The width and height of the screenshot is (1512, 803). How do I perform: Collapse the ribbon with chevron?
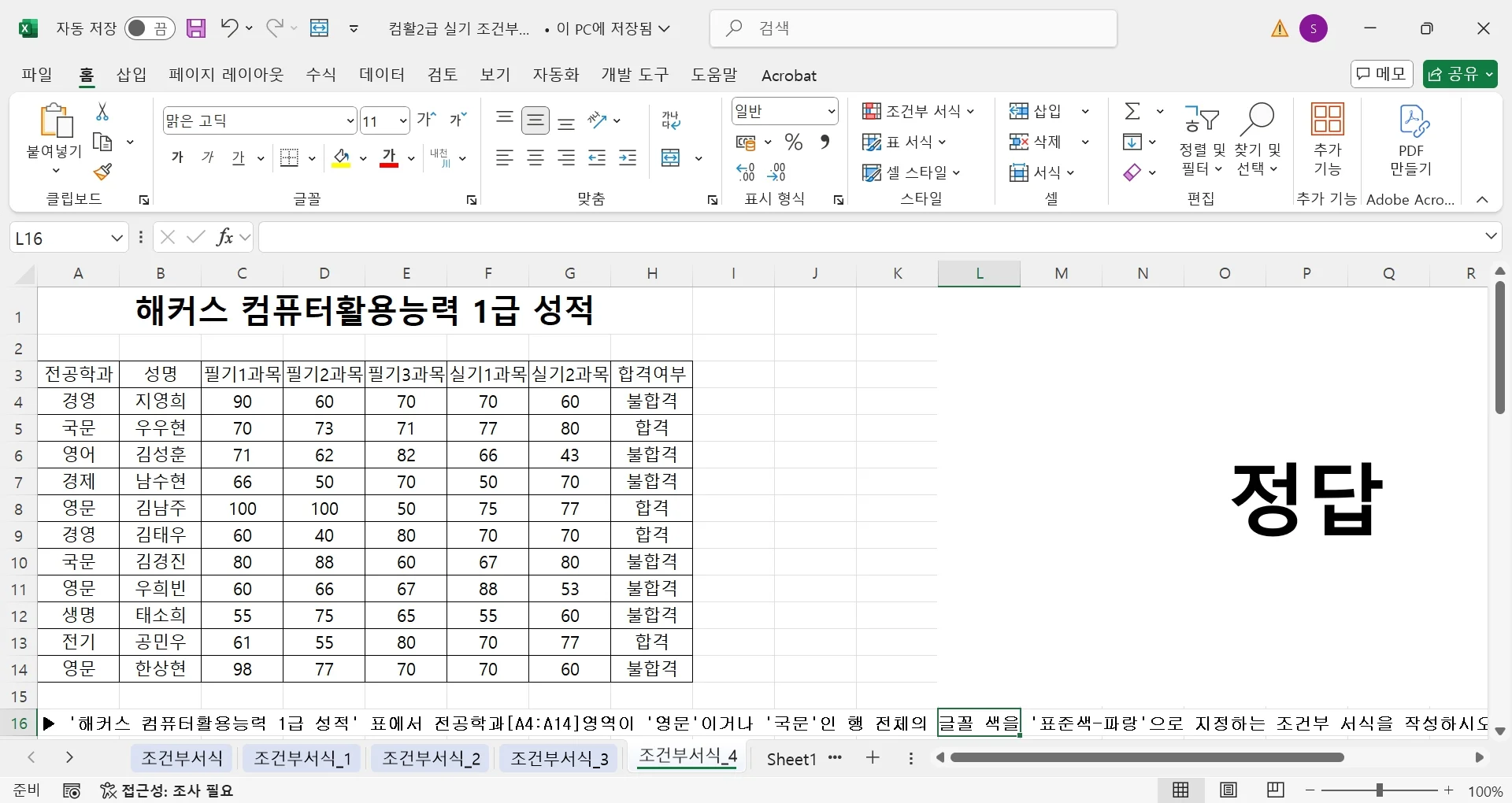click(x=1482, y=200)
